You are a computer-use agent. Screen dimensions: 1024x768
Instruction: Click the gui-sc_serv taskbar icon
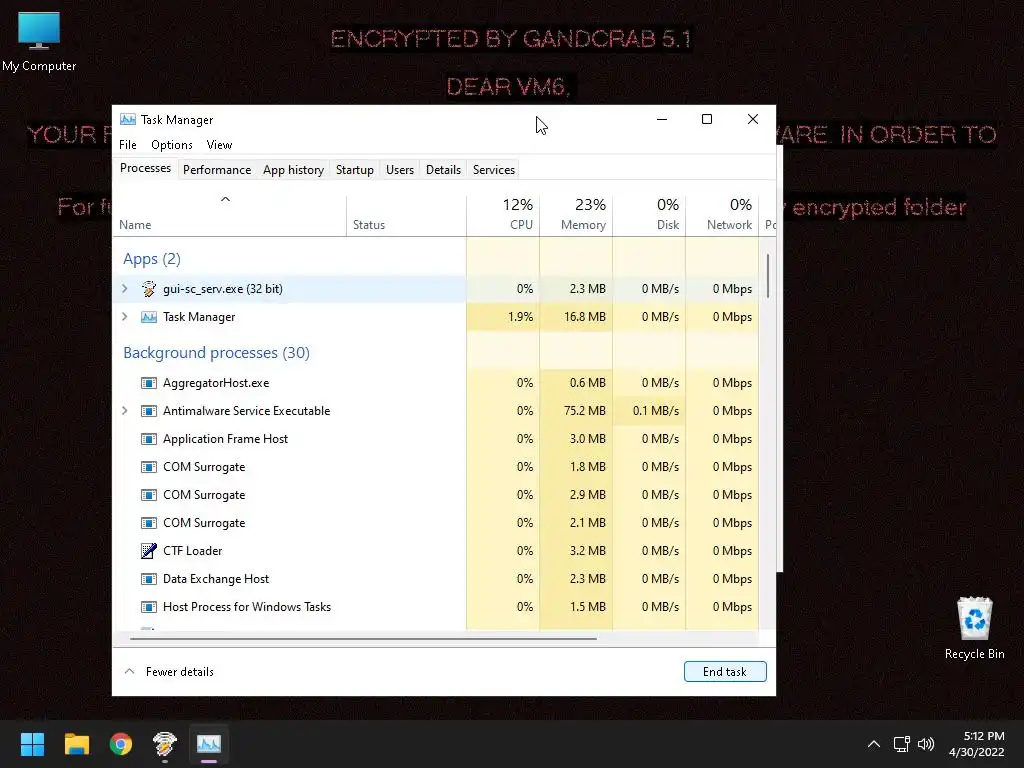click(x=165, y=744)
